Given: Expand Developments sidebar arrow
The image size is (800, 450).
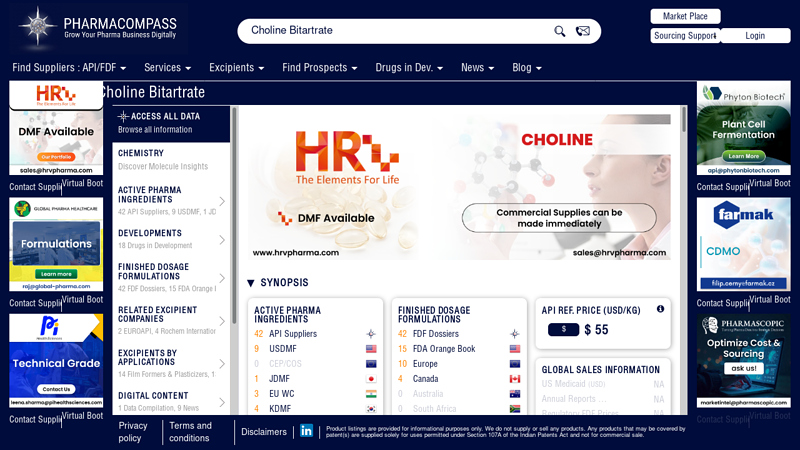Looking at the screenshot, I should click(x=222, y=239).
